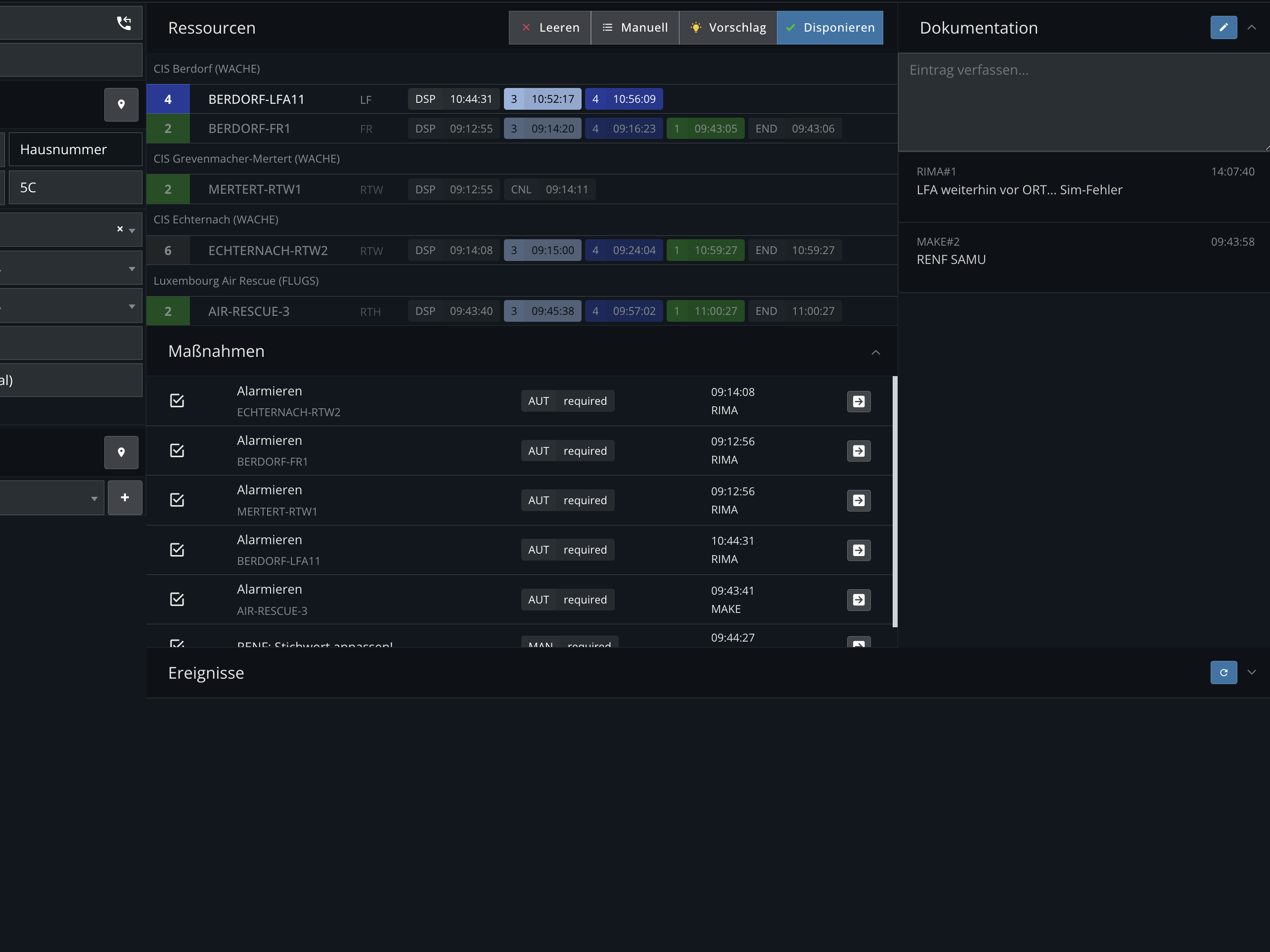Click the Eintrag verfassen text field
Screen dimensions: 1270x952
tap(1084, 102)
